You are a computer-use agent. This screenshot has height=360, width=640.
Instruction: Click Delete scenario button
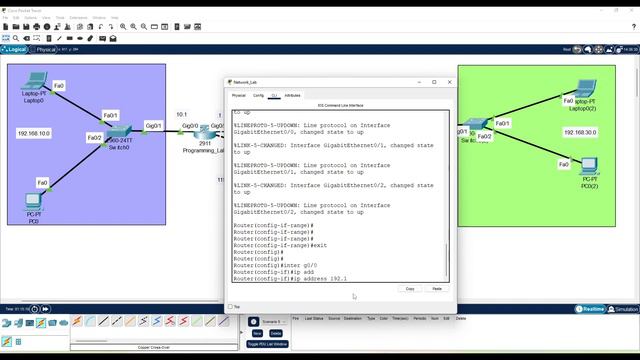pyautogui.click(x=276, y=333)
